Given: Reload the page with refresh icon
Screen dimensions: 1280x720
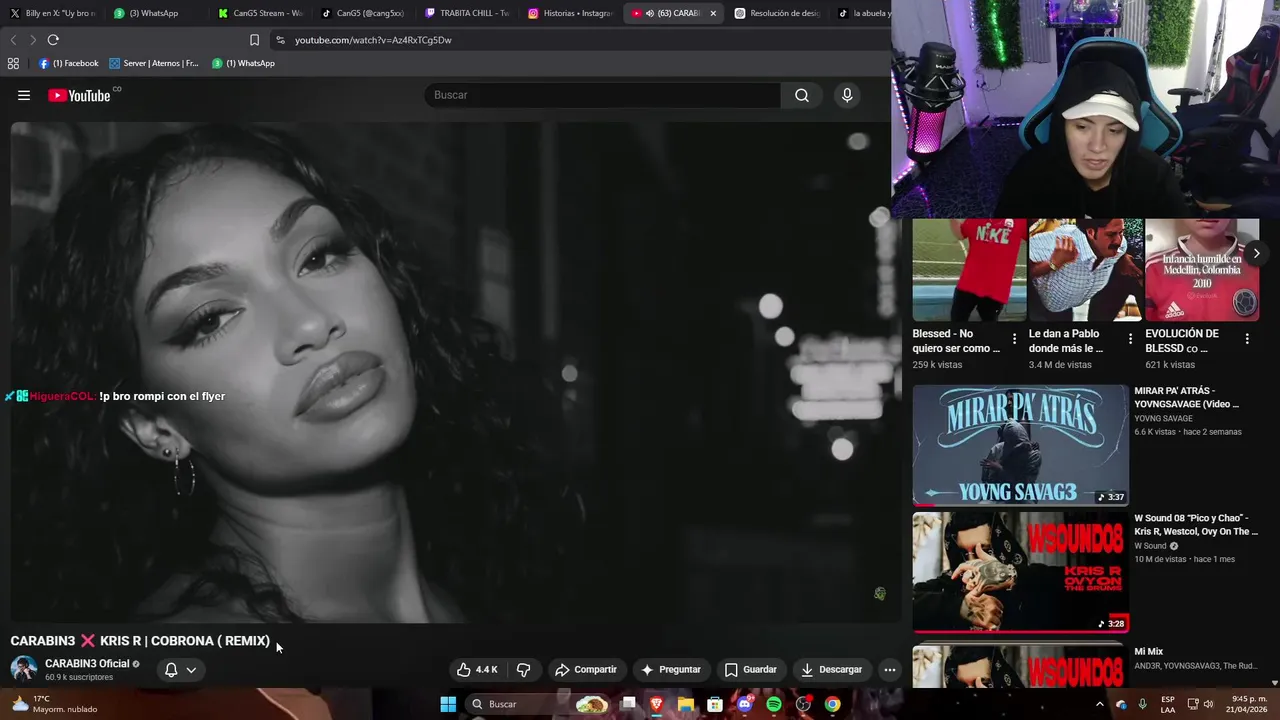Looking at the screenshot, I should [53, 40].
